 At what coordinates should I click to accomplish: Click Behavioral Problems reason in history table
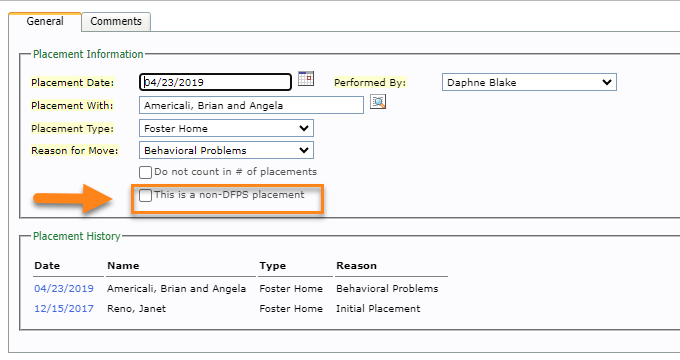pos(387,288)
